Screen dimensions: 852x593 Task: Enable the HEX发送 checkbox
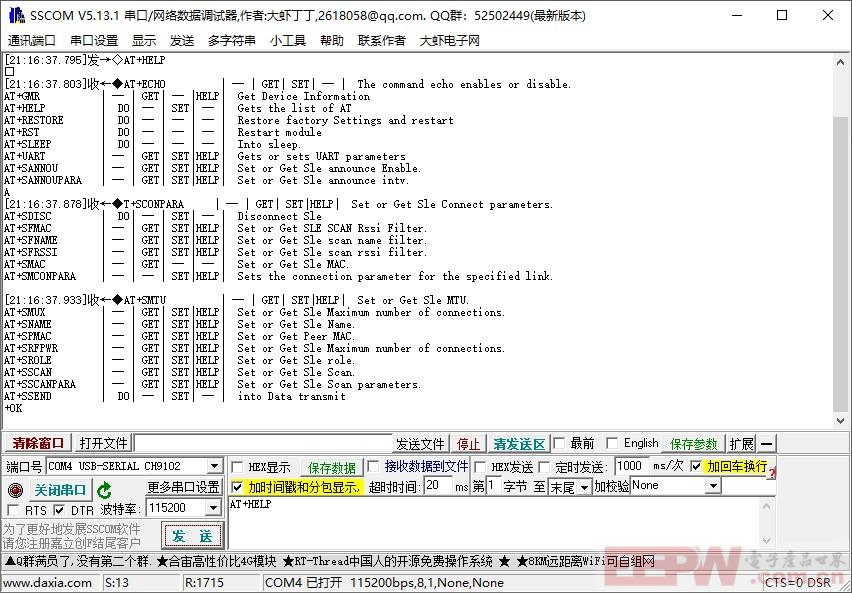tap(480, 467)
